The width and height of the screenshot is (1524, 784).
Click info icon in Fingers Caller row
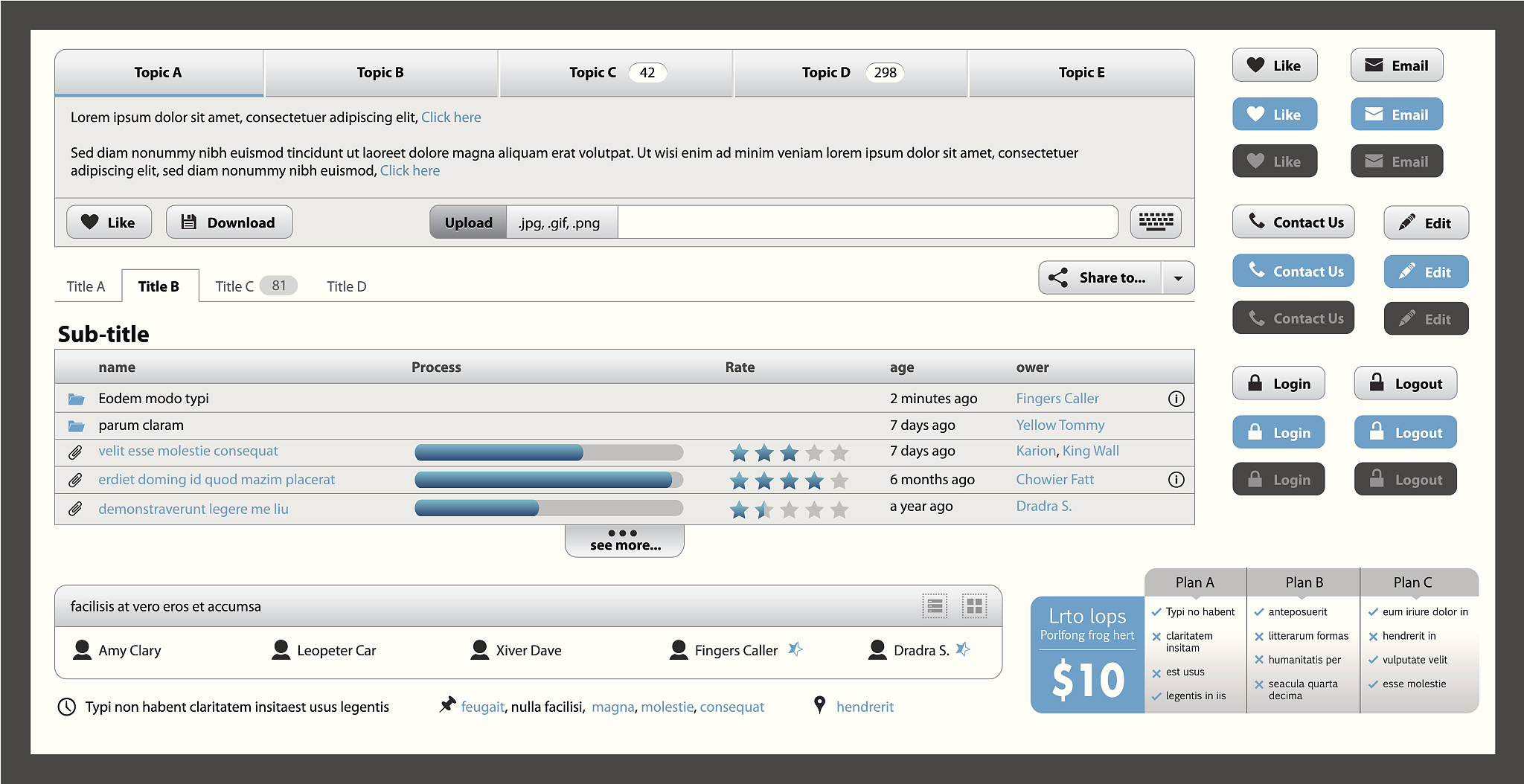tap(1176, 399)
